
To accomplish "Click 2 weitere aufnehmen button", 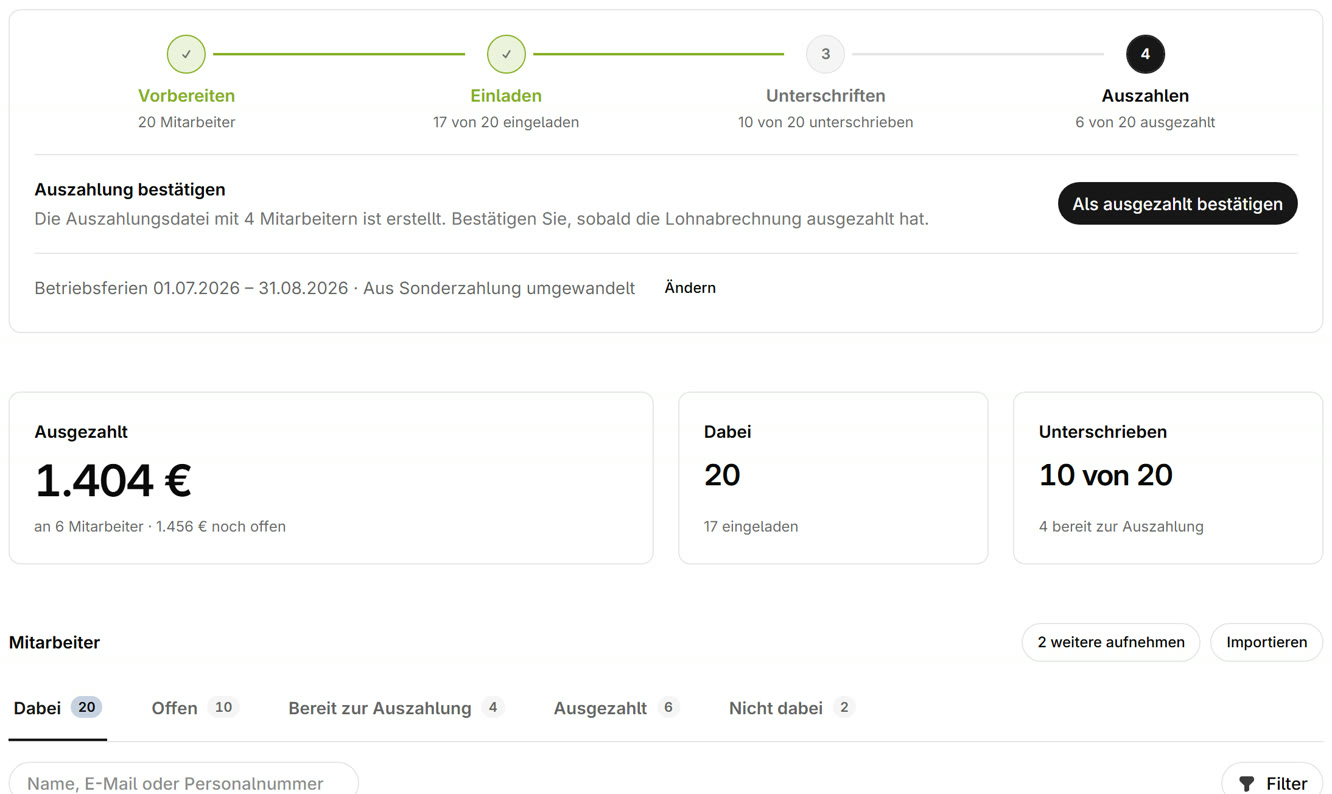I will pos(1110,642).
